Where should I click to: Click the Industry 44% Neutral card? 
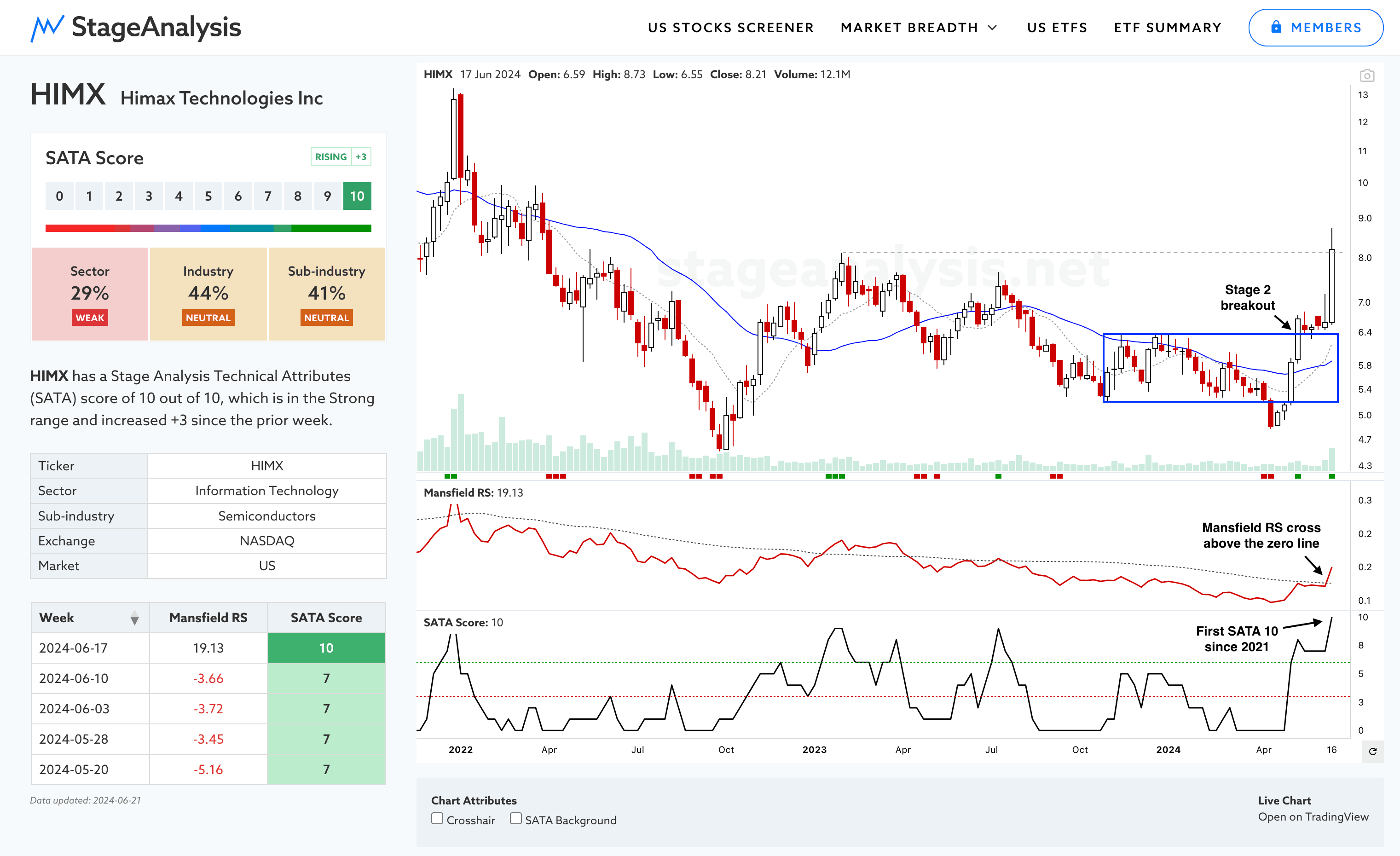click(208, 294)
